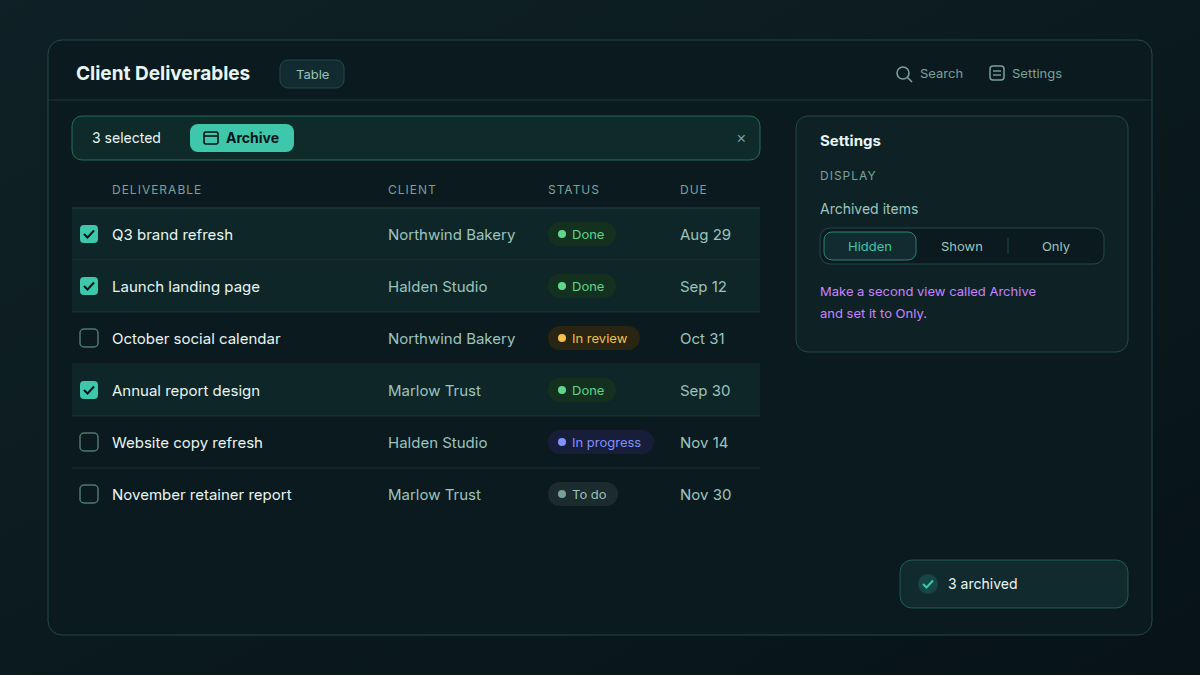The width and height of the screenshot is (1200, 675).
Task: Sort by the STATUS column header
Action: coord(574,189)
